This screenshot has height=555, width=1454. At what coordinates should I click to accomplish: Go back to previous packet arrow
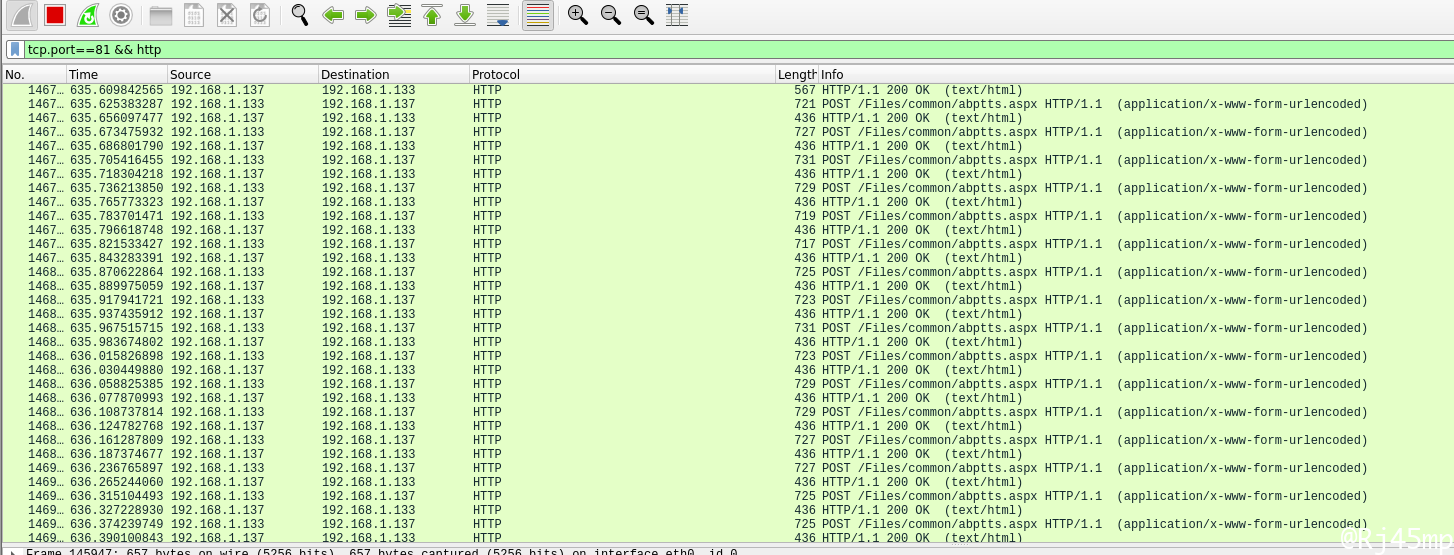point(333,15)
